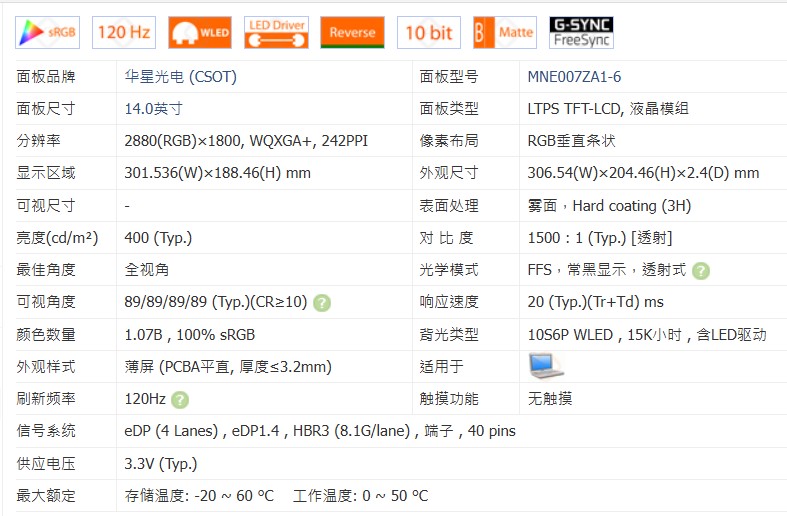Select the orange WLED backlight badge
This screenshot has width=787, height=516.
[x=200, y=32]
